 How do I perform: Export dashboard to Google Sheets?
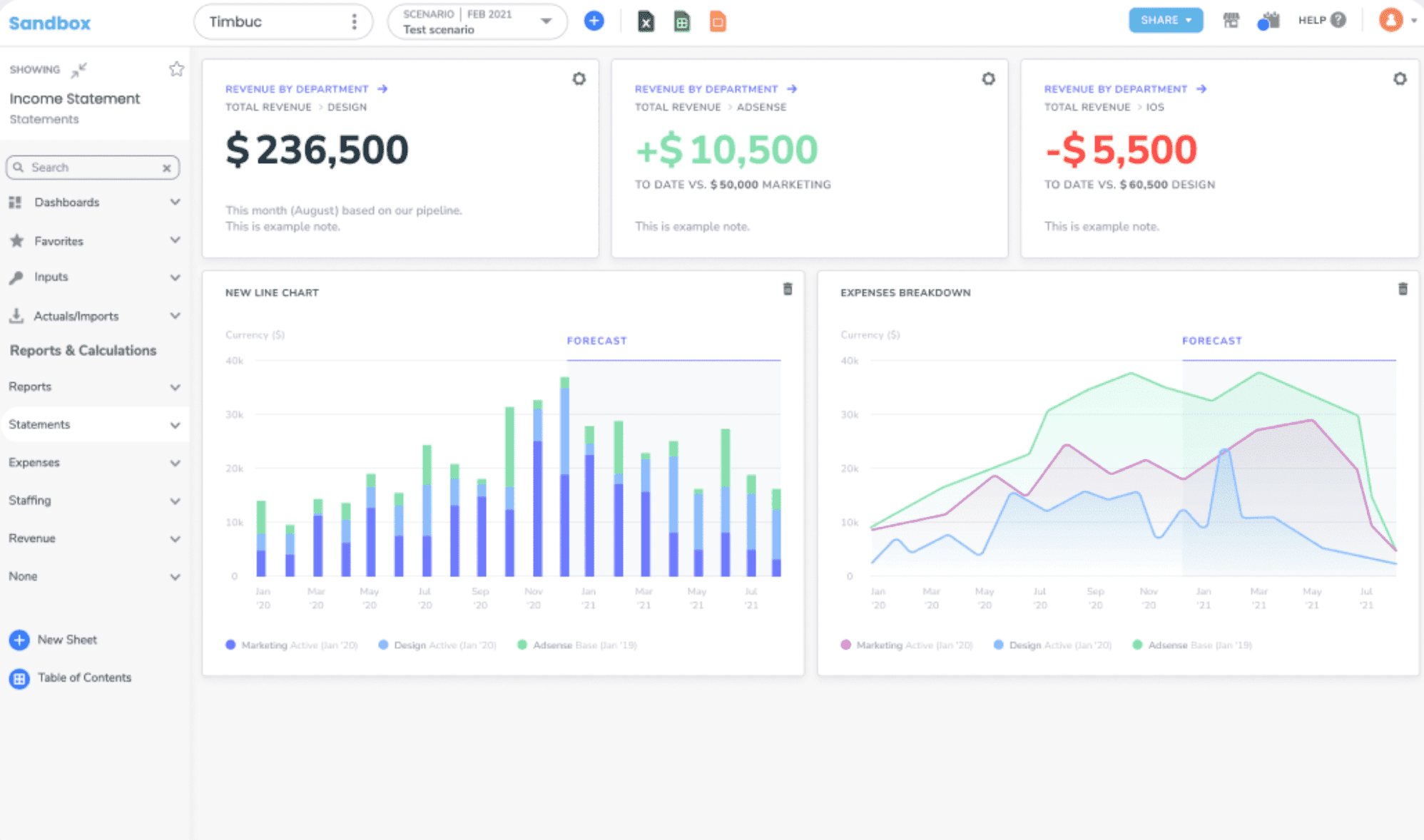[681, 21]
